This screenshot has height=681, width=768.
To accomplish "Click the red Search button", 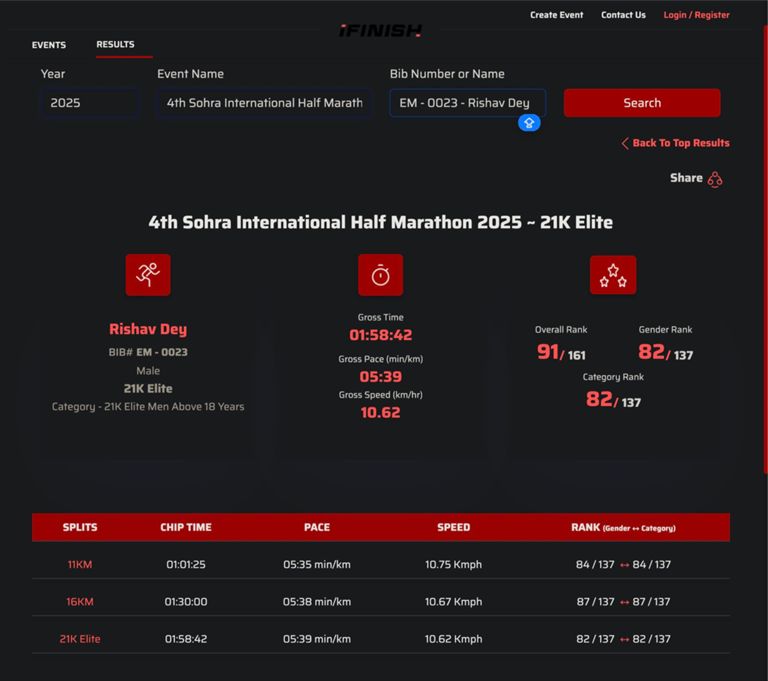I will 642,103.
